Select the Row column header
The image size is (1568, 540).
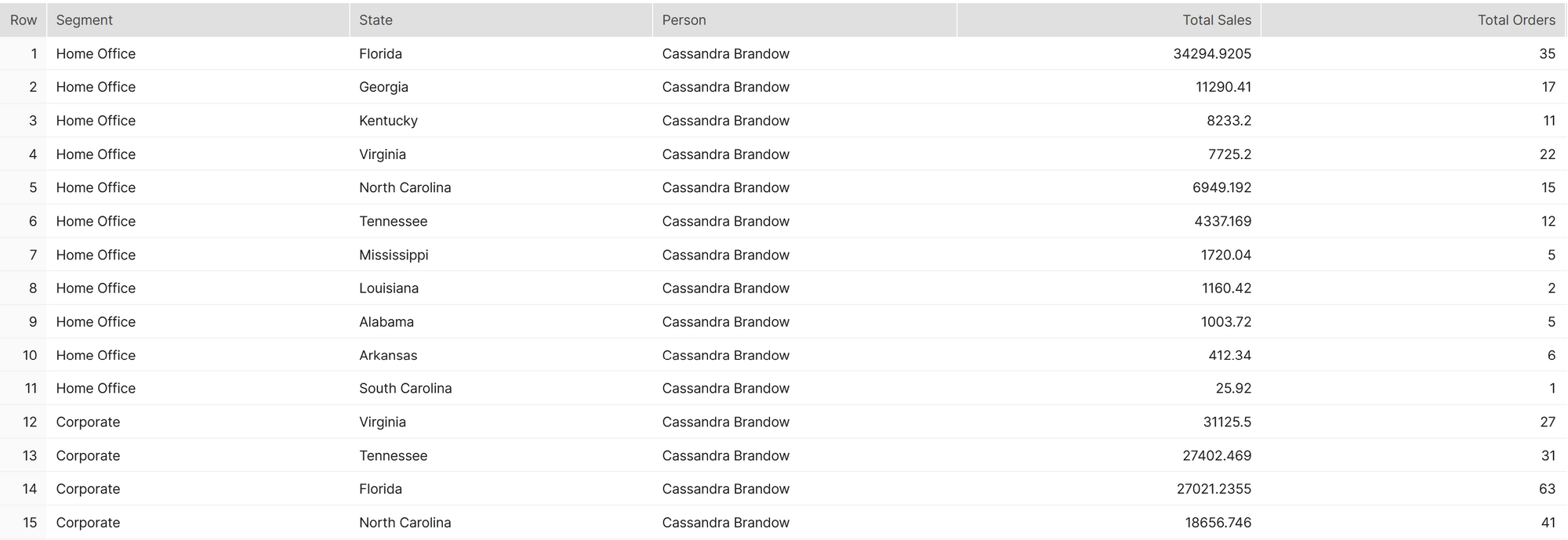[24, 20]
